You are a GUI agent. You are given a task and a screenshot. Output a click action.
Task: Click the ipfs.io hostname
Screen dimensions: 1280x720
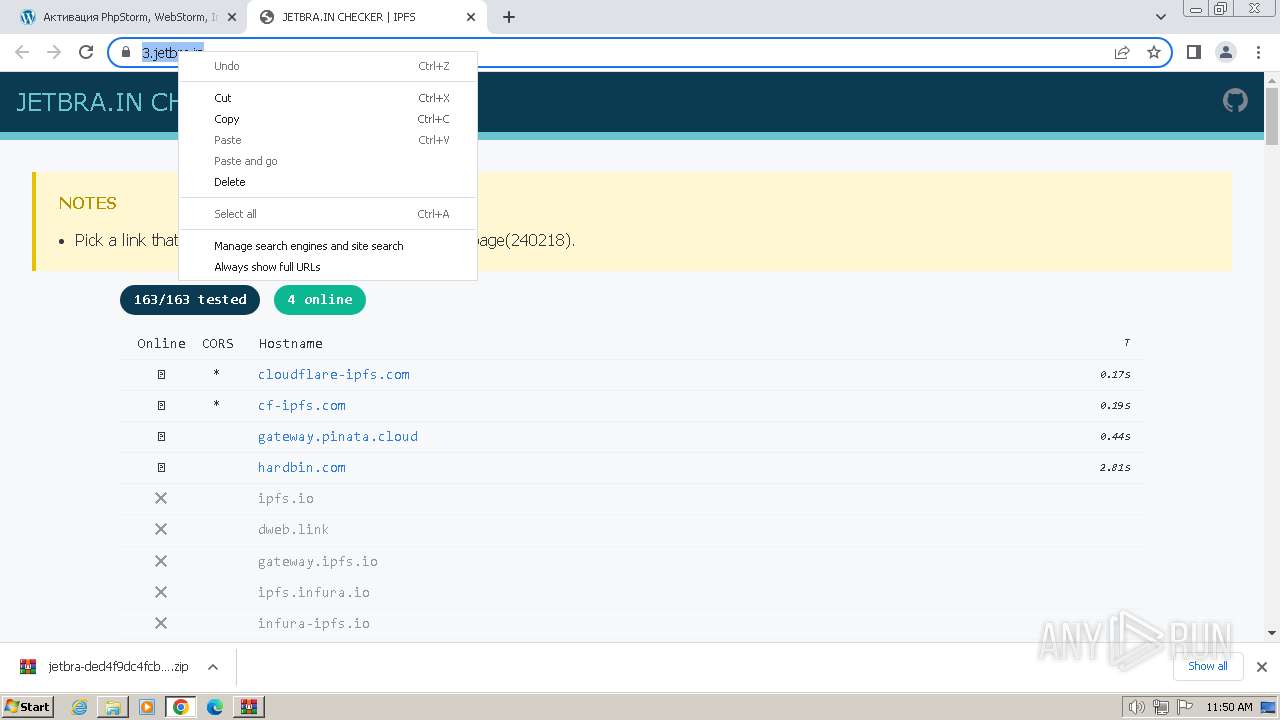(x=286, y=498)
